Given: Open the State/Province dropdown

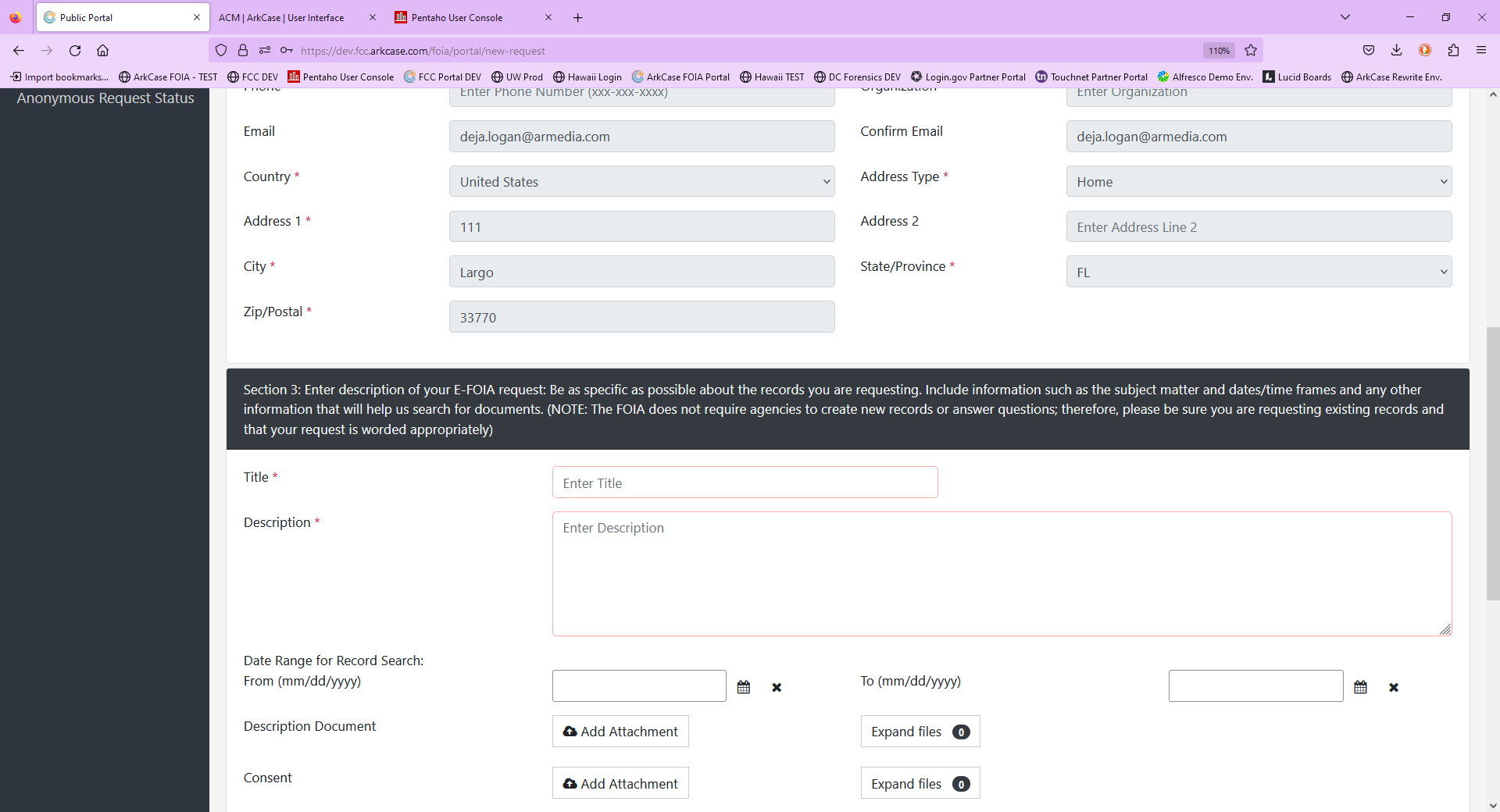Looking at the screenshot, I should tap(1259, 272).
